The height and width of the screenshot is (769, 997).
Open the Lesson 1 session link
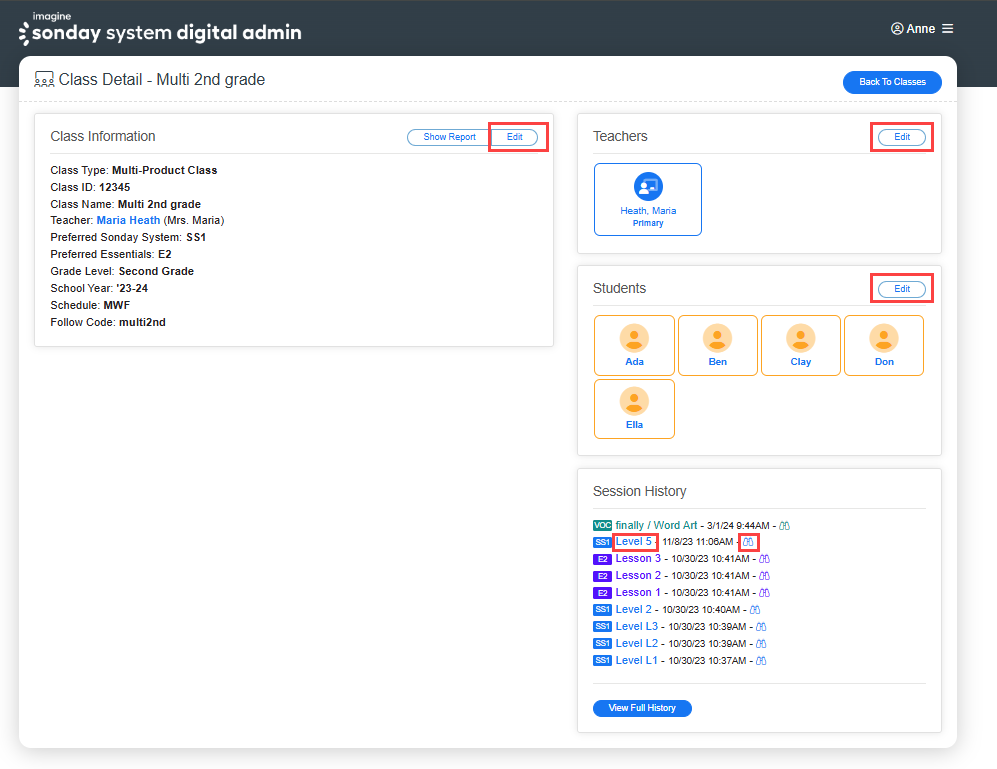tap(638, 592)
